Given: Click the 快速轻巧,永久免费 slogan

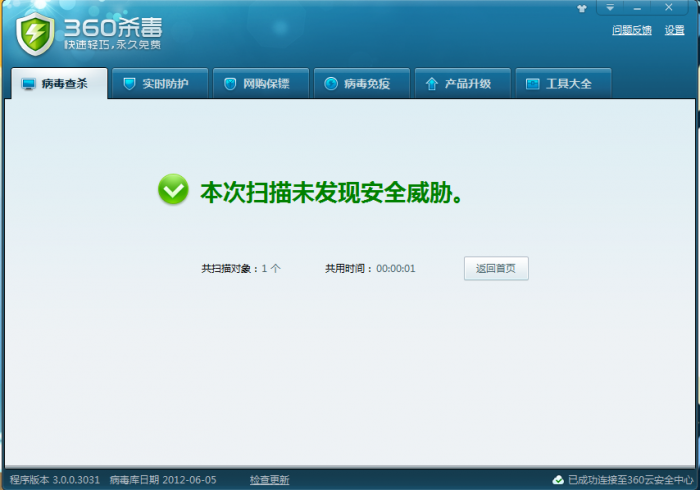Looking at the screenshot, I should point(112,45).
